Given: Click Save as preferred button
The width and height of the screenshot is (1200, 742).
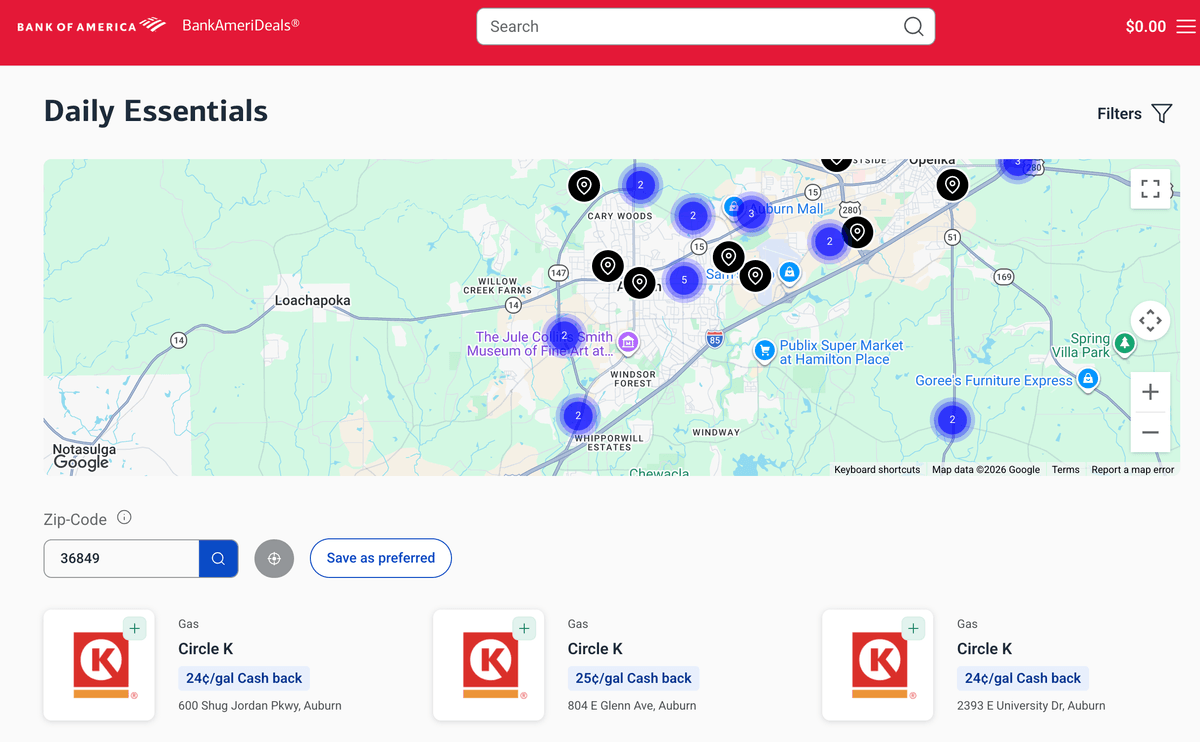Looking at the screenshot, I should 381,558.
